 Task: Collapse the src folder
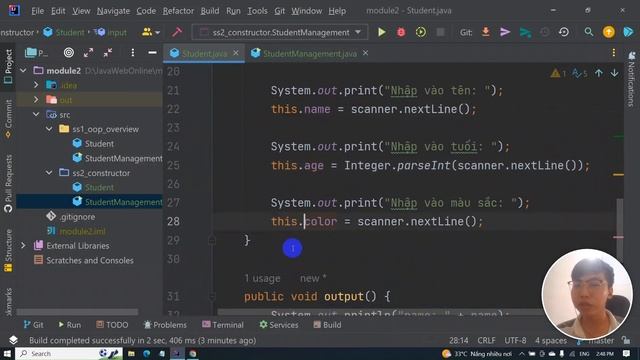(x=36, y=114)
